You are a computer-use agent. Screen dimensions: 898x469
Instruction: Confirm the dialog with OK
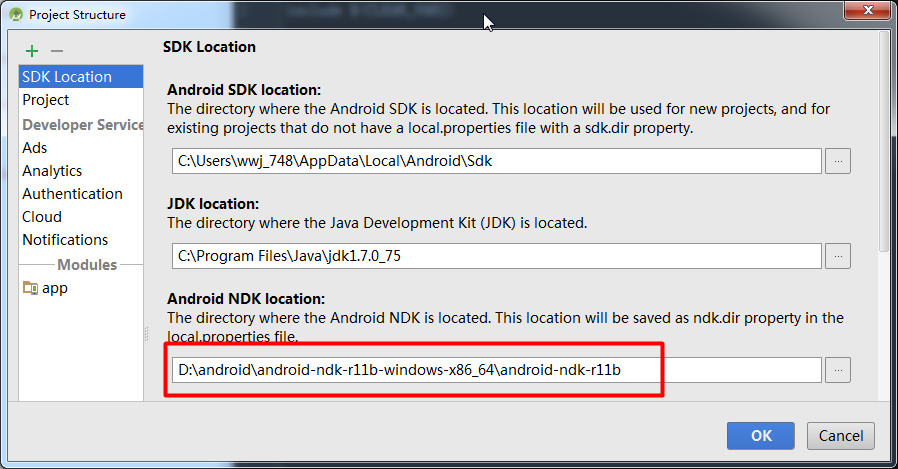(x=761, y=436)
